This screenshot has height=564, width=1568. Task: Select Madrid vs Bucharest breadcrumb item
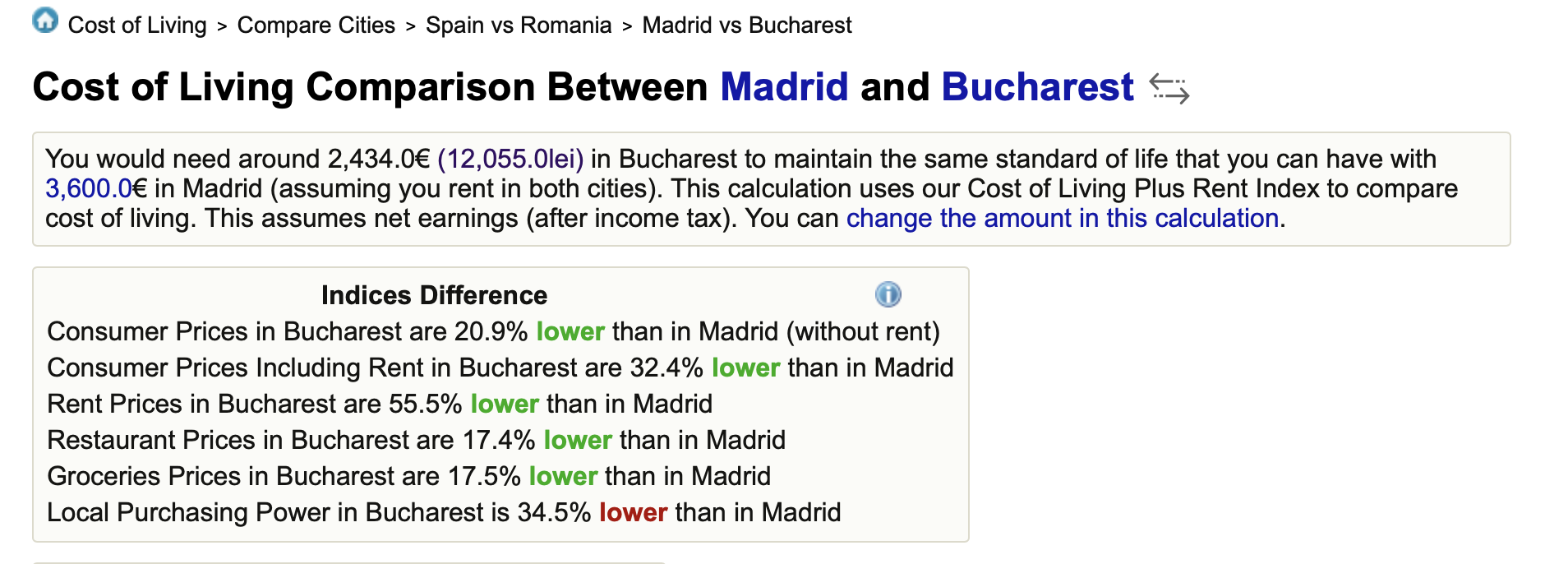click(x=746, y=25)
